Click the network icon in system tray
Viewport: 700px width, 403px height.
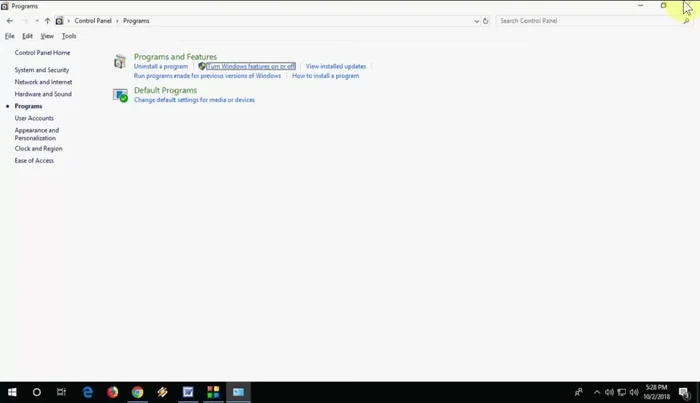pyautogui.click(x=621, y=392)
